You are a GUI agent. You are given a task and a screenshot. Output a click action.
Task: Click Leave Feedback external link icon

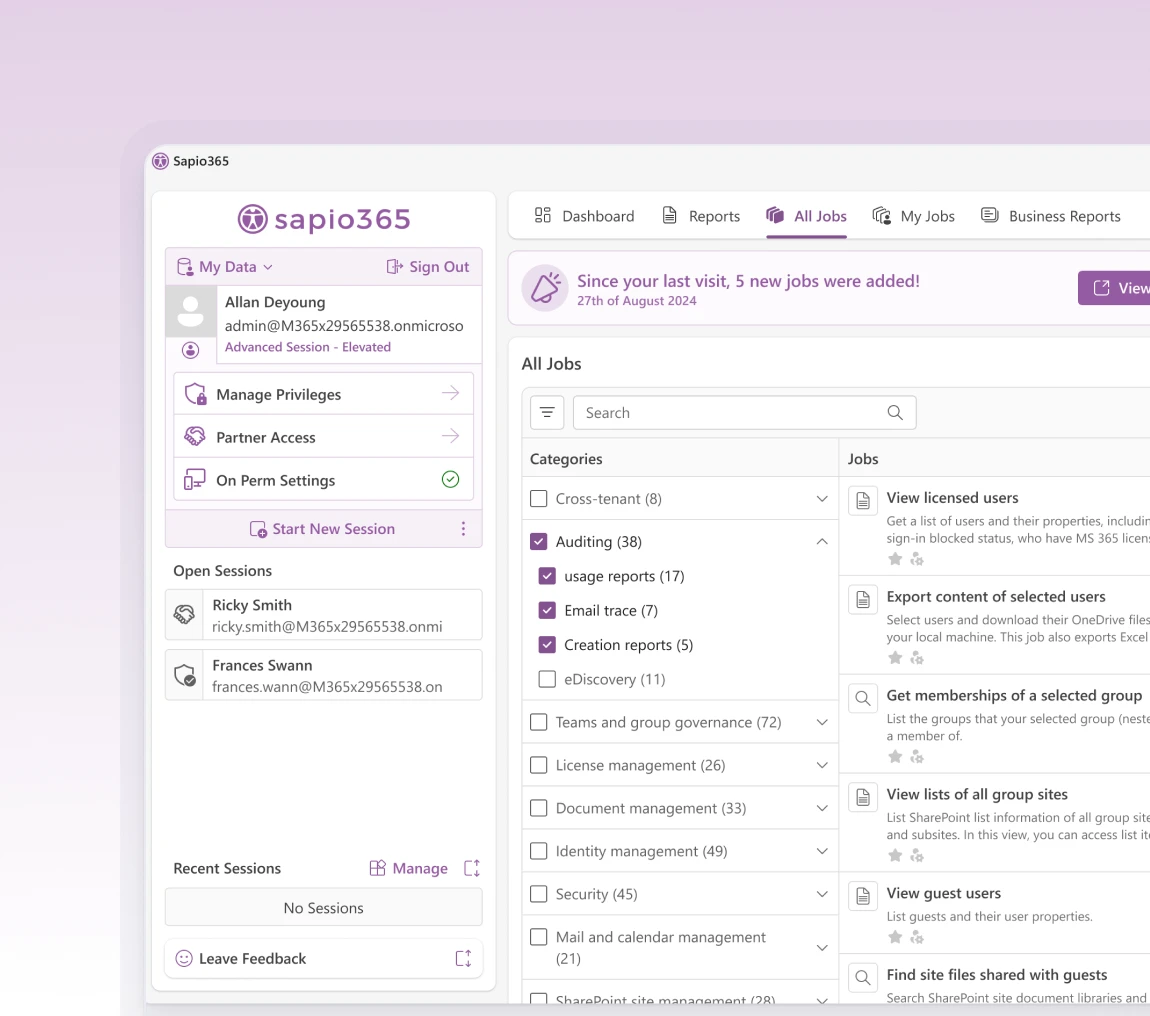(x=463, y=958)
